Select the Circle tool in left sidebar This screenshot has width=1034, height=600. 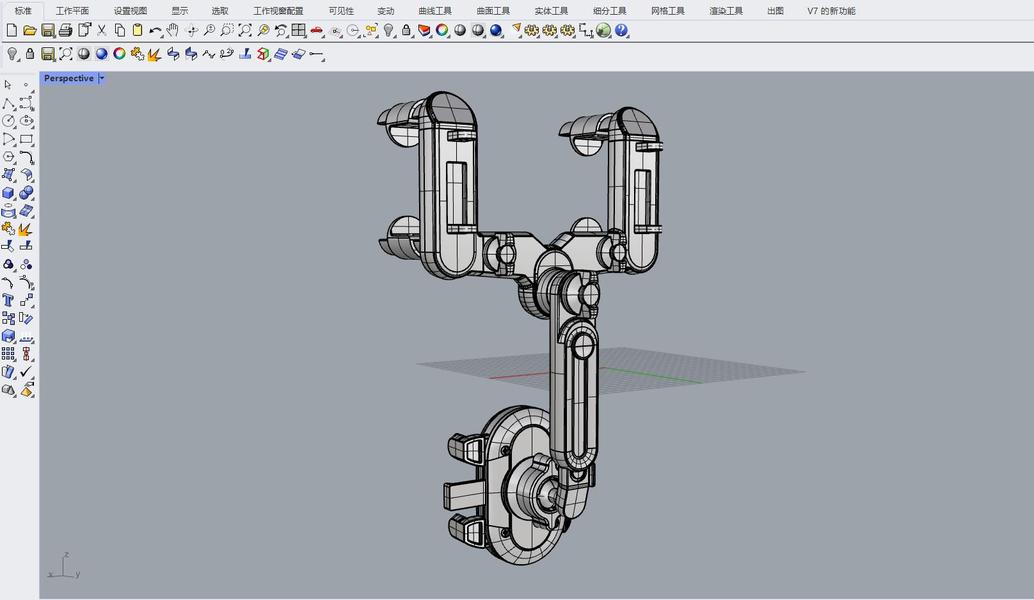pos(8,121)
